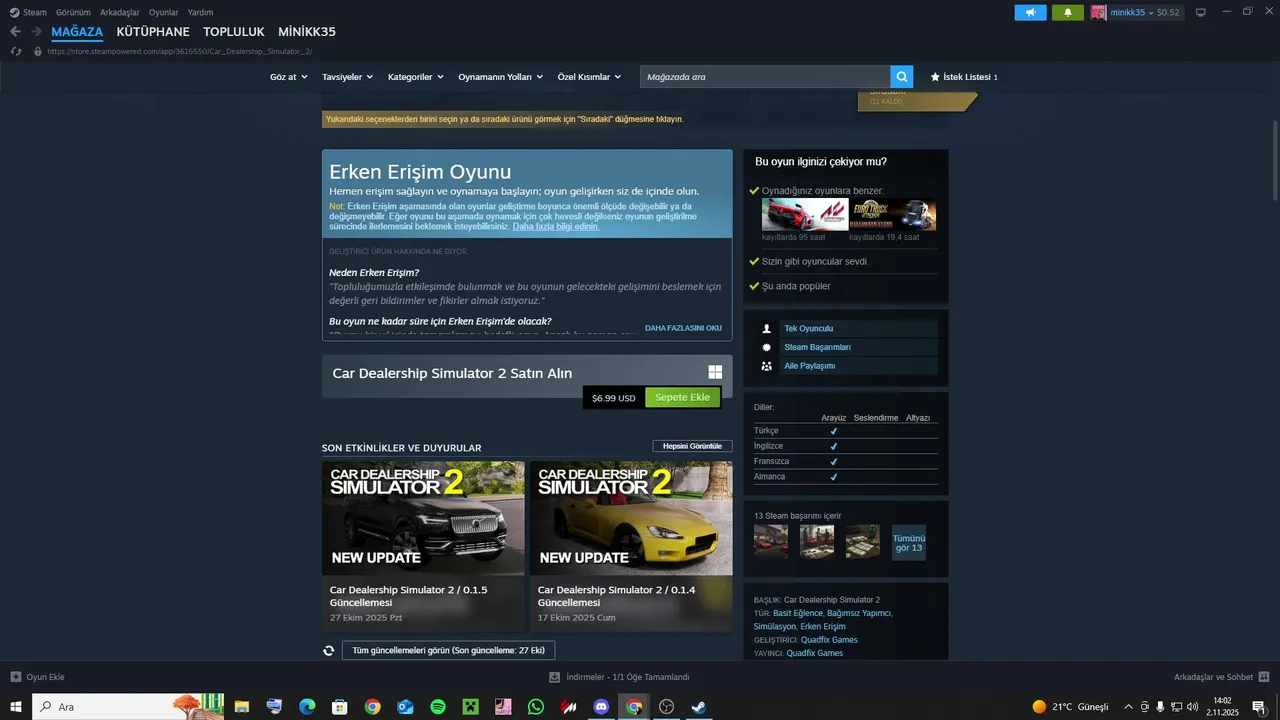The height and width of the screenshot is (720, 1280).
Task: Click the Basit Eğlence genre link
Action: click(798, 613)
